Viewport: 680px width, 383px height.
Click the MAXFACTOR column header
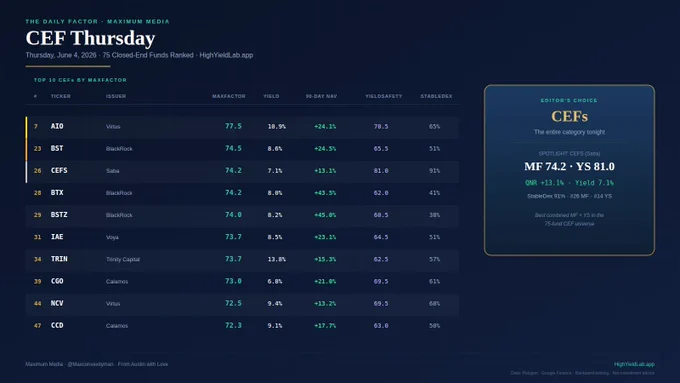[229, 96]
